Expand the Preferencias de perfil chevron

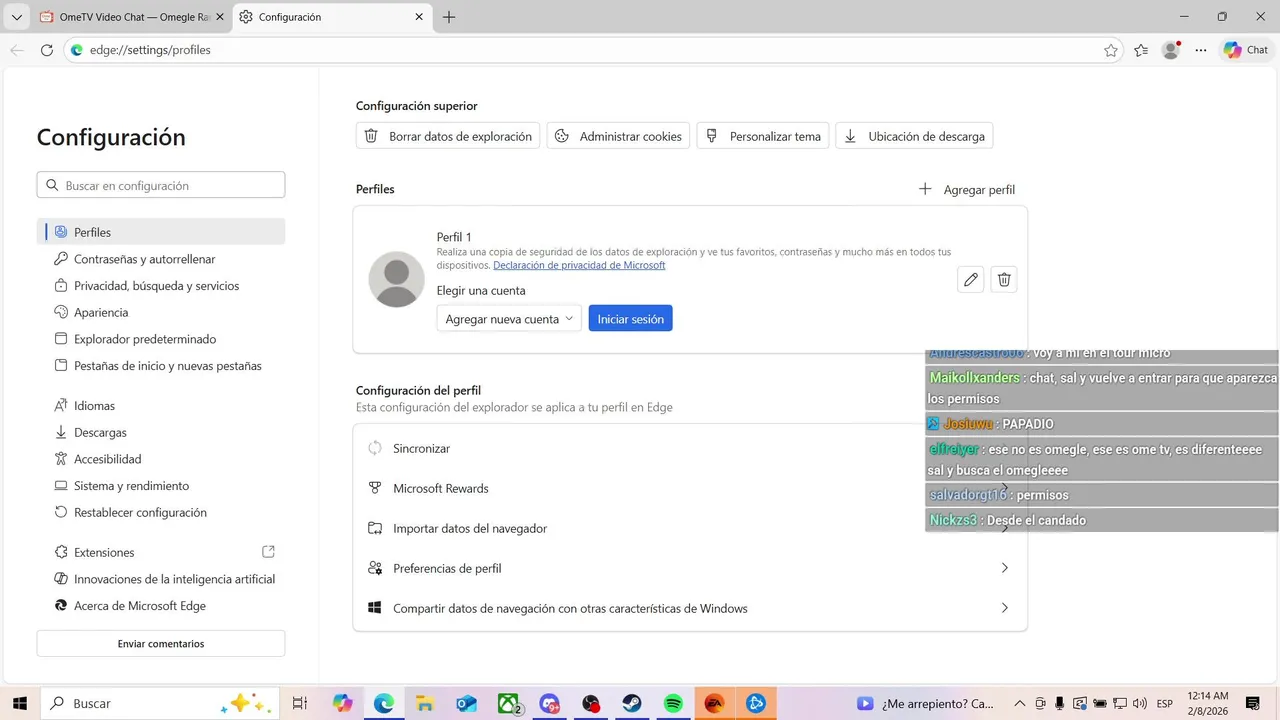pos(1005,568)
